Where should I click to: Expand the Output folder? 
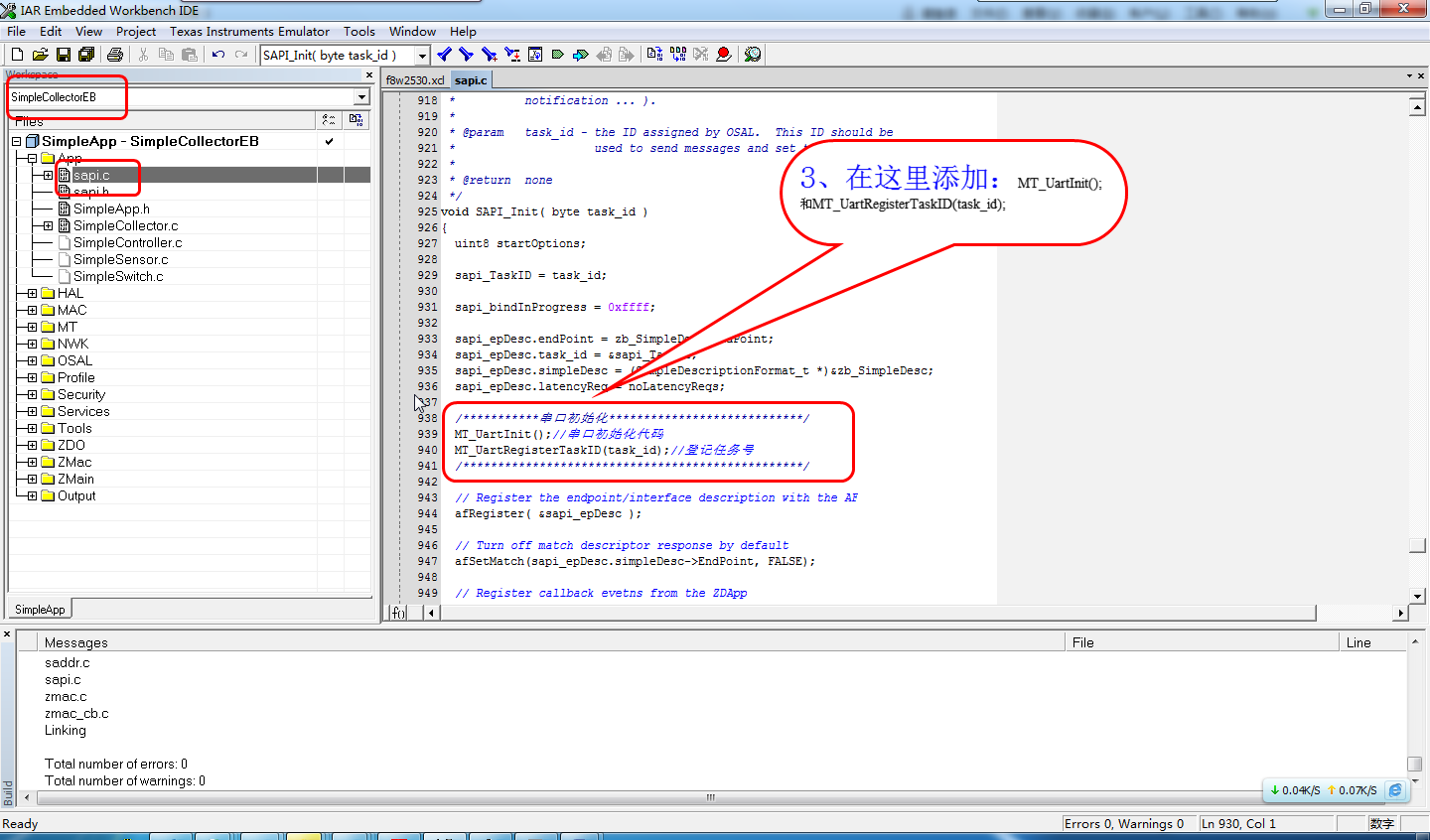tap(32, 495)
